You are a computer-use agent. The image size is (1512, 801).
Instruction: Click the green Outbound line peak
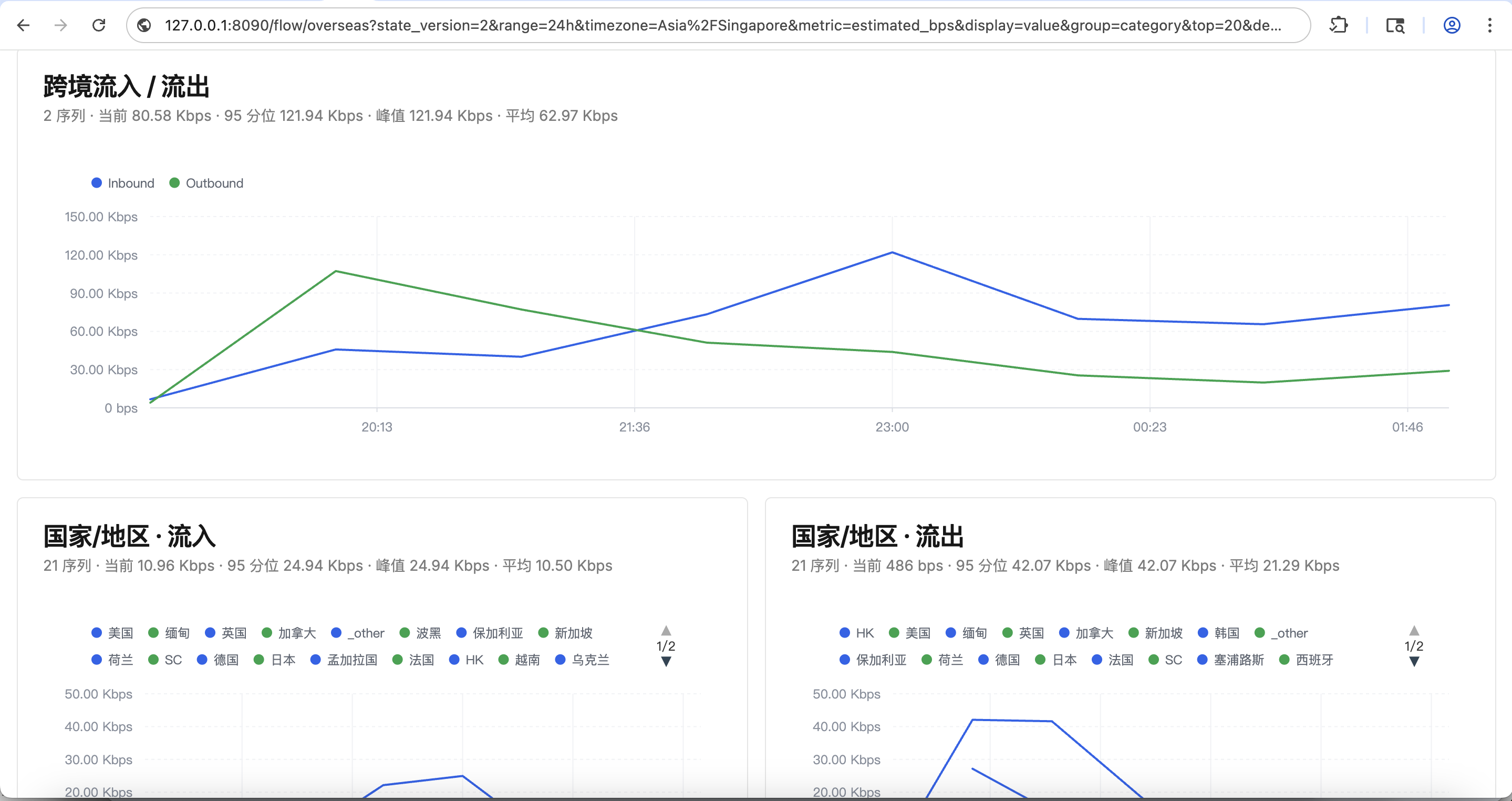(336, 271)
